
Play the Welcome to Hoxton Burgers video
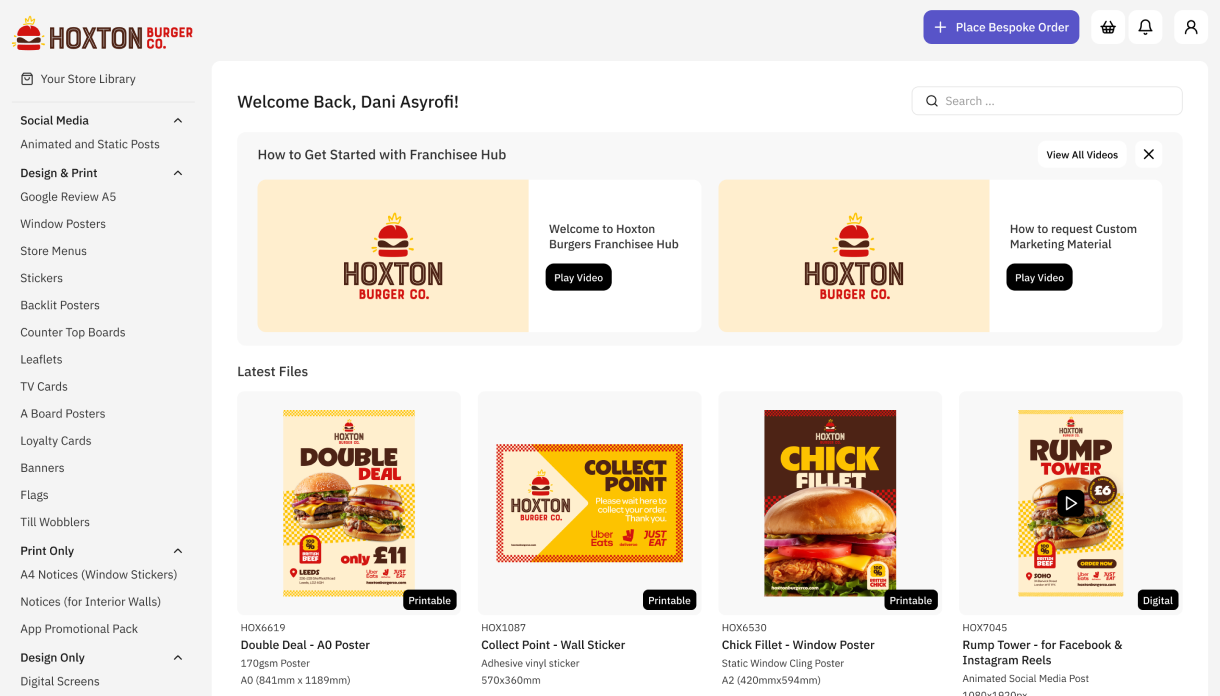[x=578, y=277]
